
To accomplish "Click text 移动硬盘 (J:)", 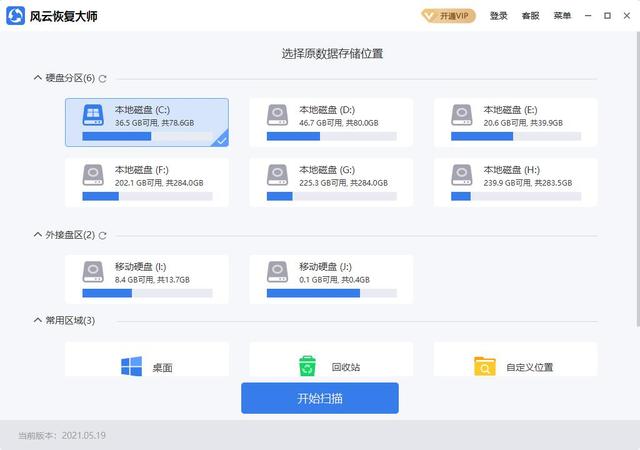I will (325, 267).
